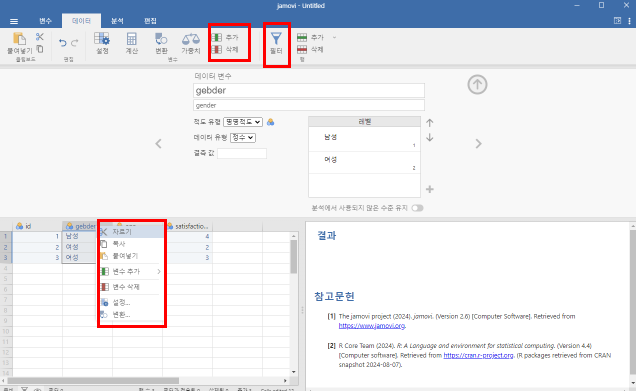This screenshot has width=636, height=391.
Task: Choose 설정... in the context menu
Action: [131, 303]
